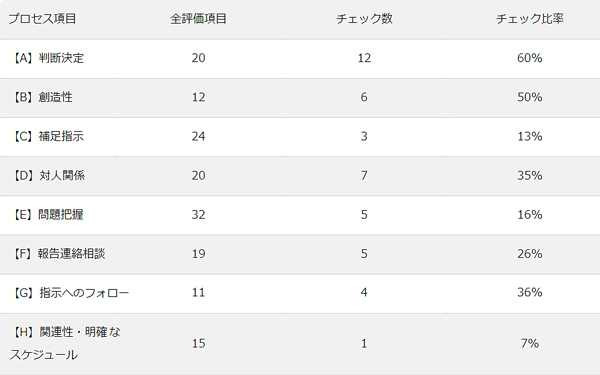Click the 36% value for 指示へのフォロー
Screen dimensions: 600x375
click(530, 293)
